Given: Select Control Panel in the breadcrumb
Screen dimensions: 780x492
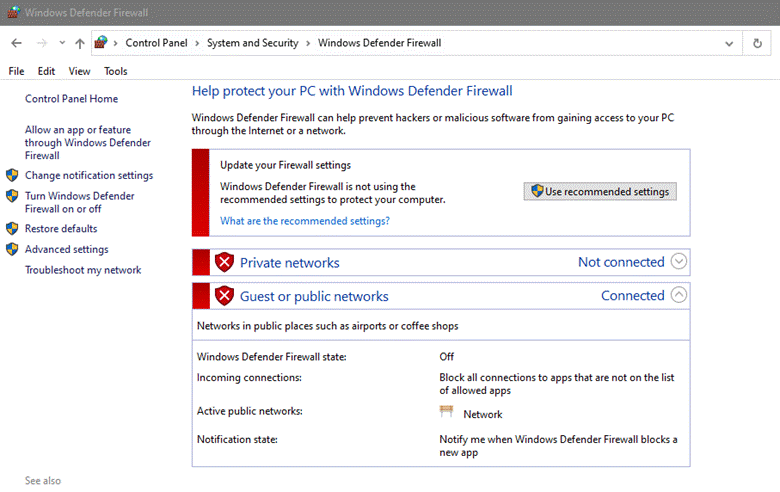Looking at the screenshot, I should (156, 43).
